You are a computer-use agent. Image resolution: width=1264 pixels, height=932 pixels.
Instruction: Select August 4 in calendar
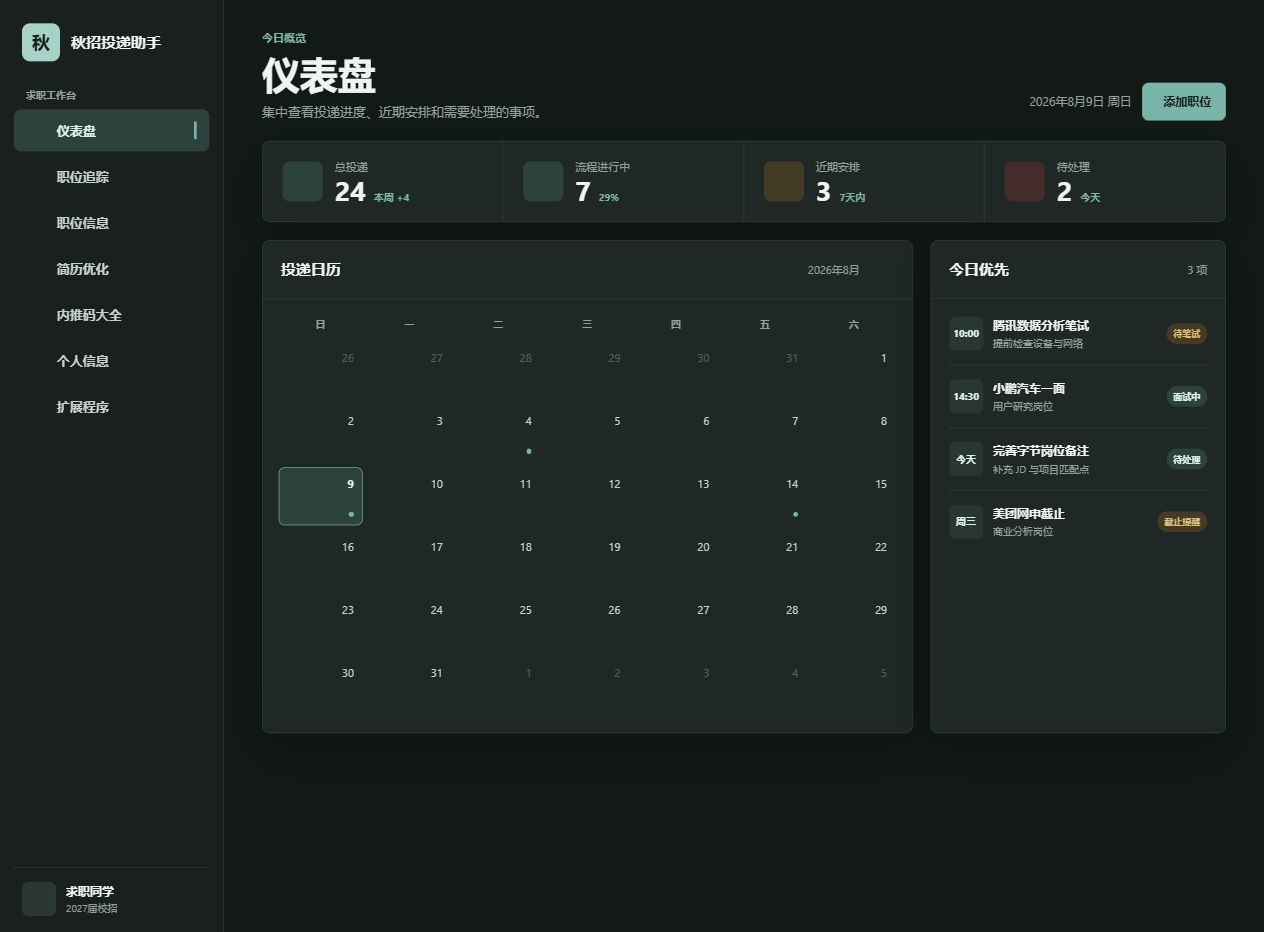point(498,433)
